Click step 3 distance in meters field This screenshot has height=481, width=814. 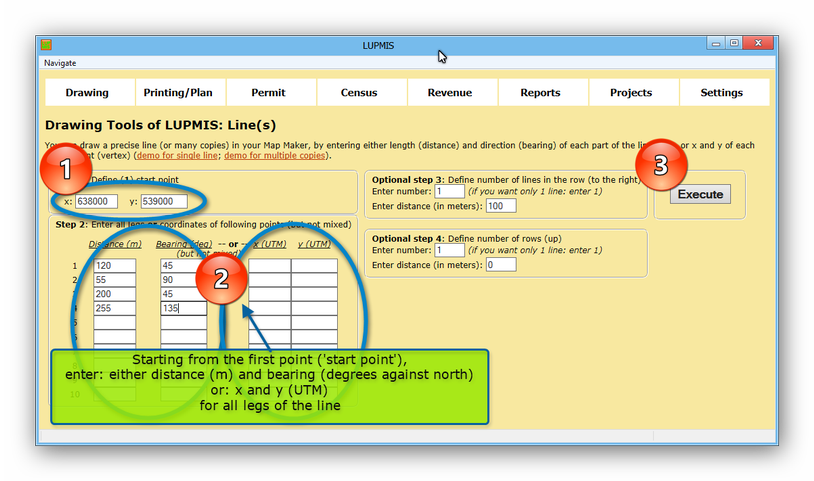tap(501, 206)
